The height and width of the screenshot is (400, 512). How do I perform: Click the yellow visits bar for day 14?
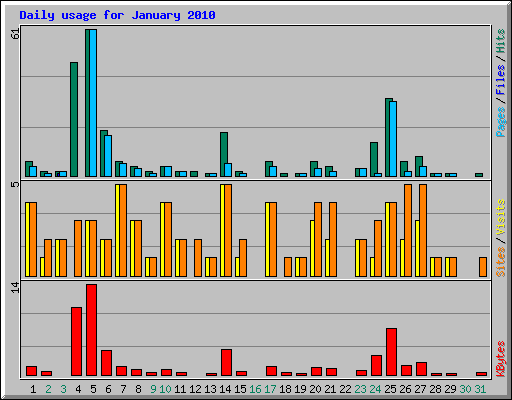[222, 230]
